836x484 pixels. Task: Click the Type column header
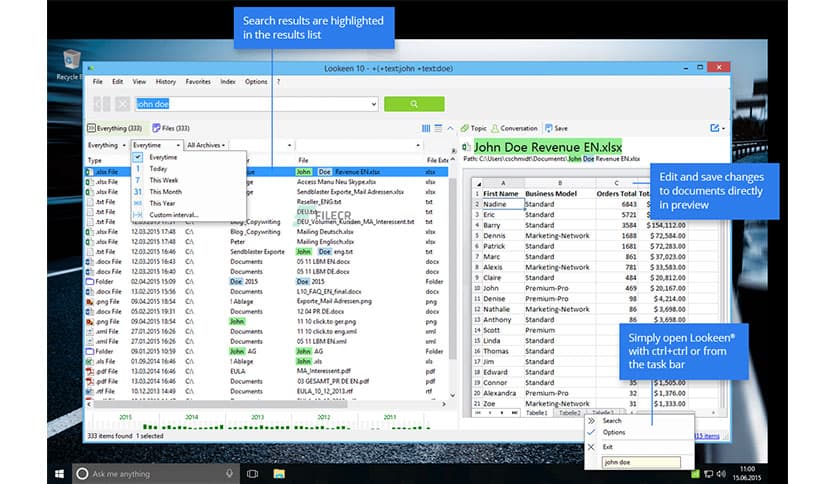pyautogui.click(x=95, y=160)
